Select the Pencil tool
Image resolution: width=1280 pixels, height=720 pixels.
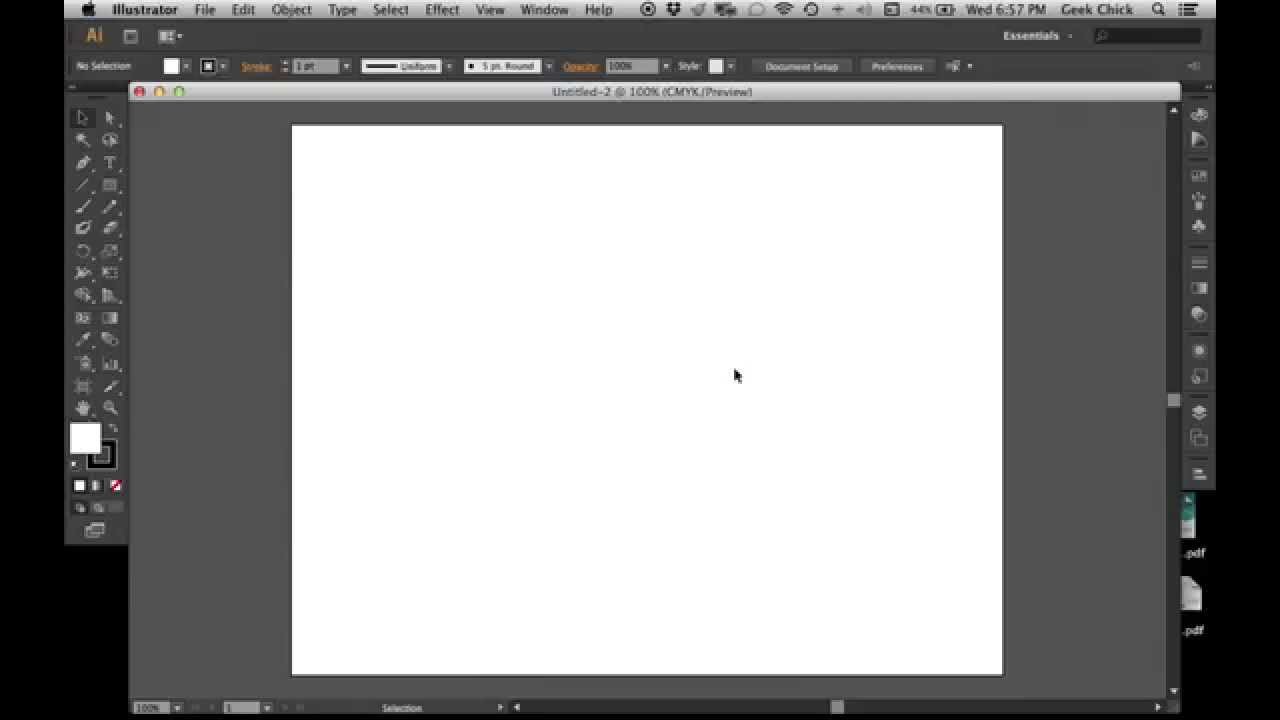[x=110, y=207]
